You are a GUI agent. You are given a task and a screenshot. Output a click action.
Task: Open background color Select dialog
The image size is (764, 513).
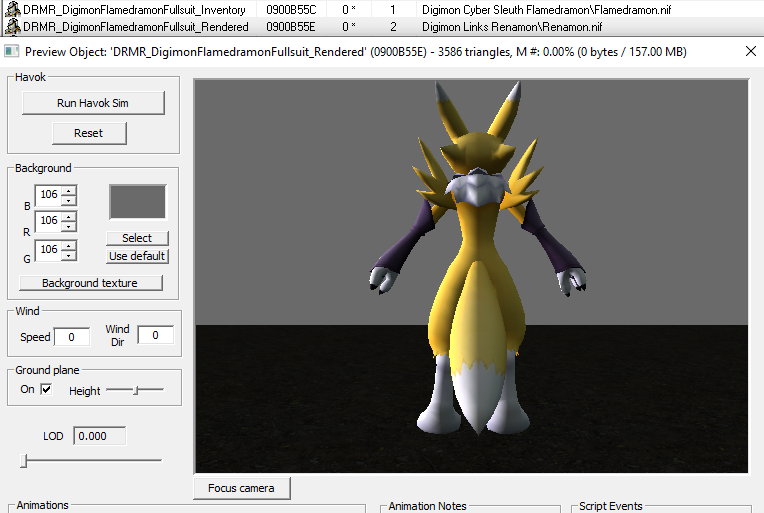(137, 238)
